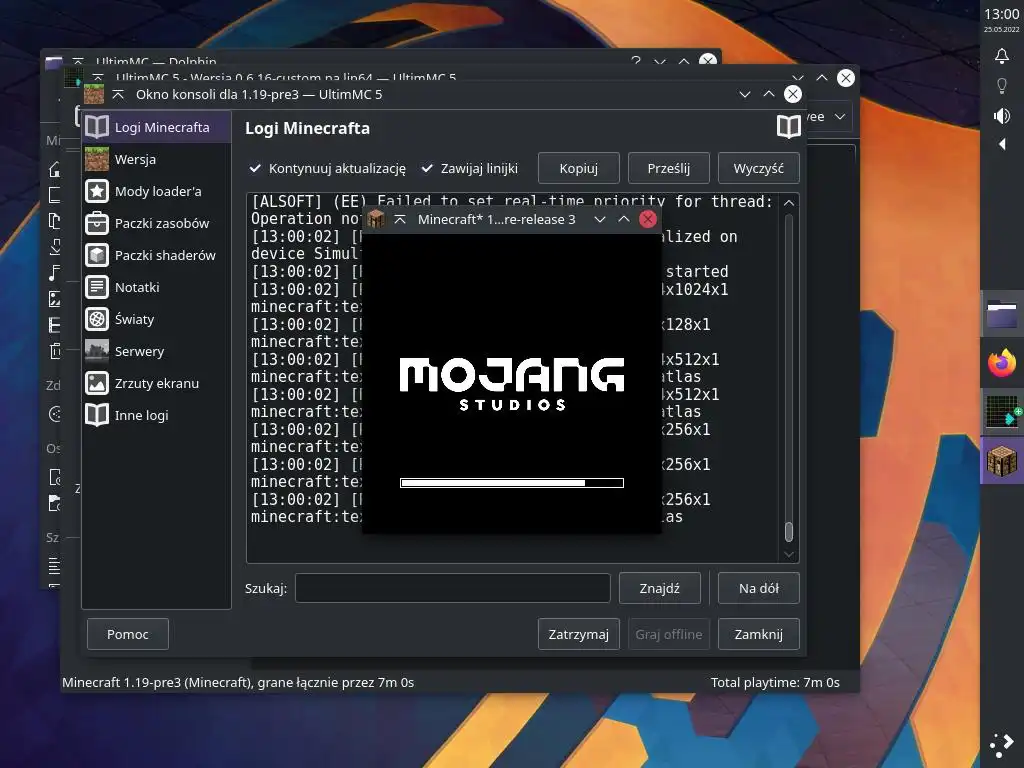
Task: Click the Wersja grass block icon
Action: coord(97,159)
